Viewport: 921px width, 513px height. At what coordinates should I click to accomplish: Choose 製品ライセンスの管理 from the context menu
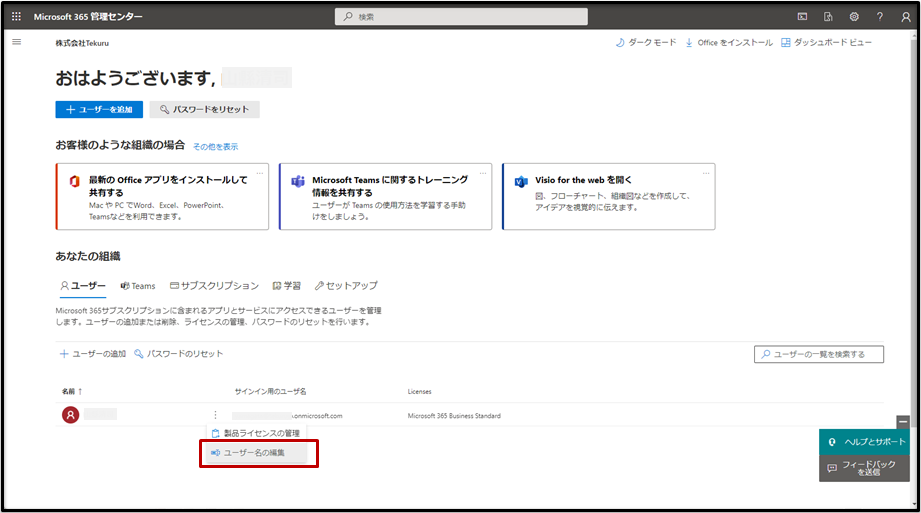[256, 433]
